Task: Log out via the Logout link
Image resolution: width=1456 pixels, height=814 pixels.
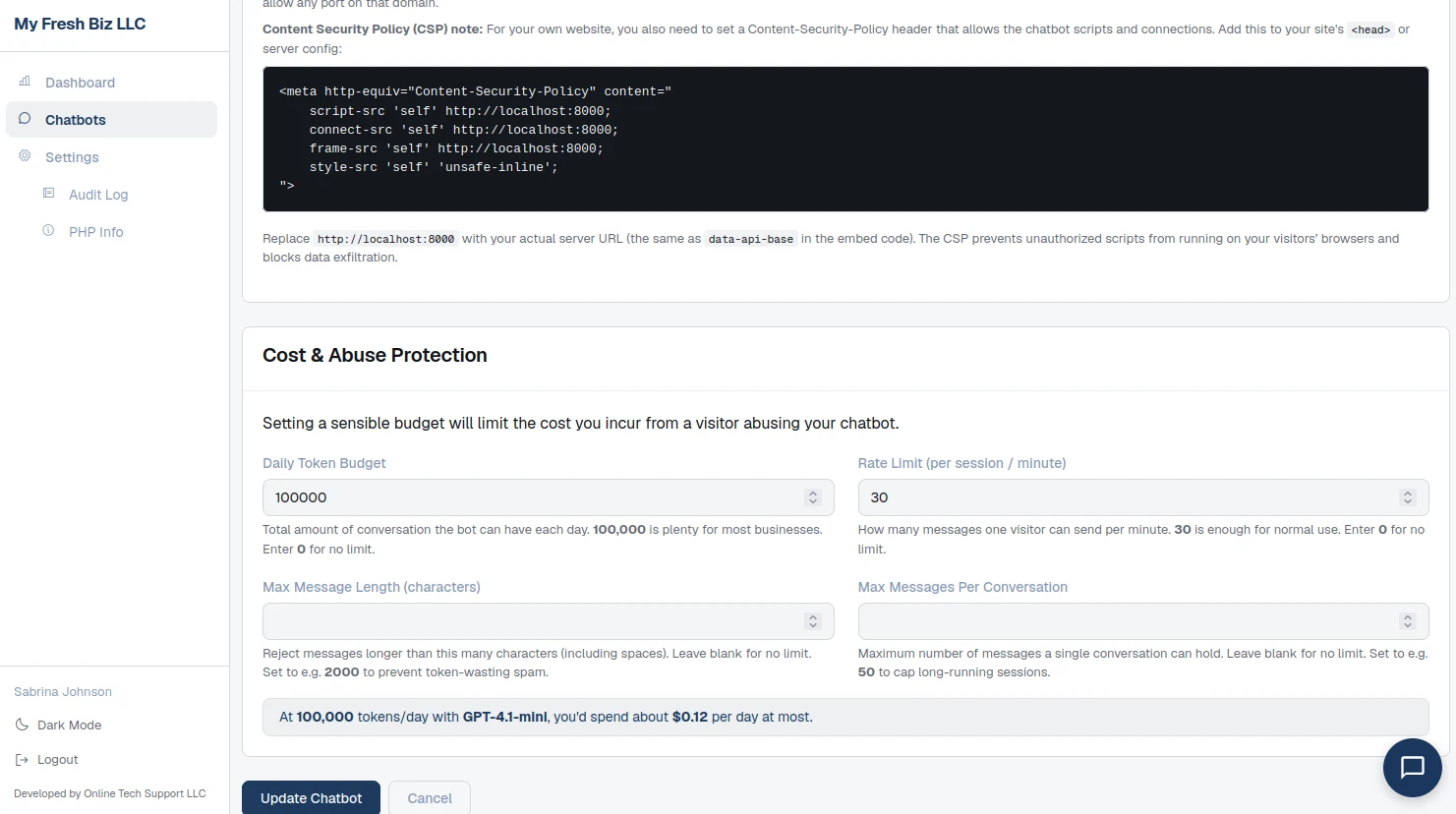Action: click(x=57, y=759)
